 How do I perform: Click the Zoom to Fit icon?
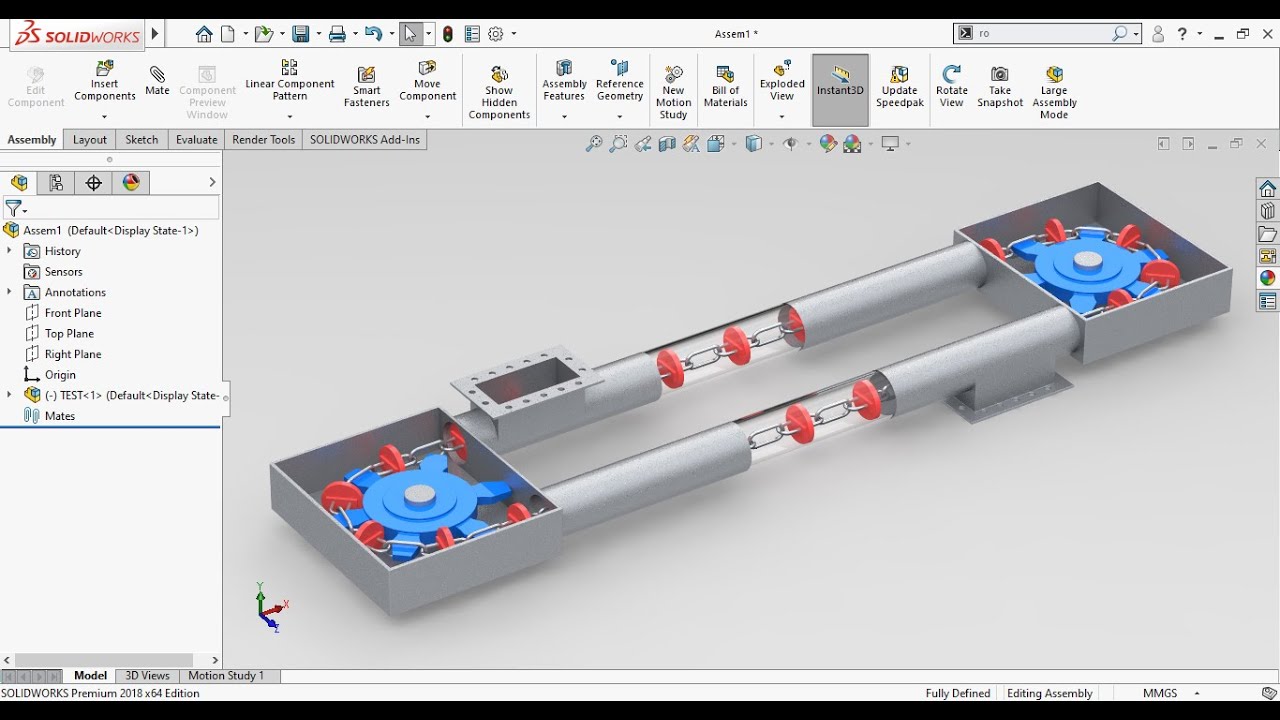tap(594, 144)
